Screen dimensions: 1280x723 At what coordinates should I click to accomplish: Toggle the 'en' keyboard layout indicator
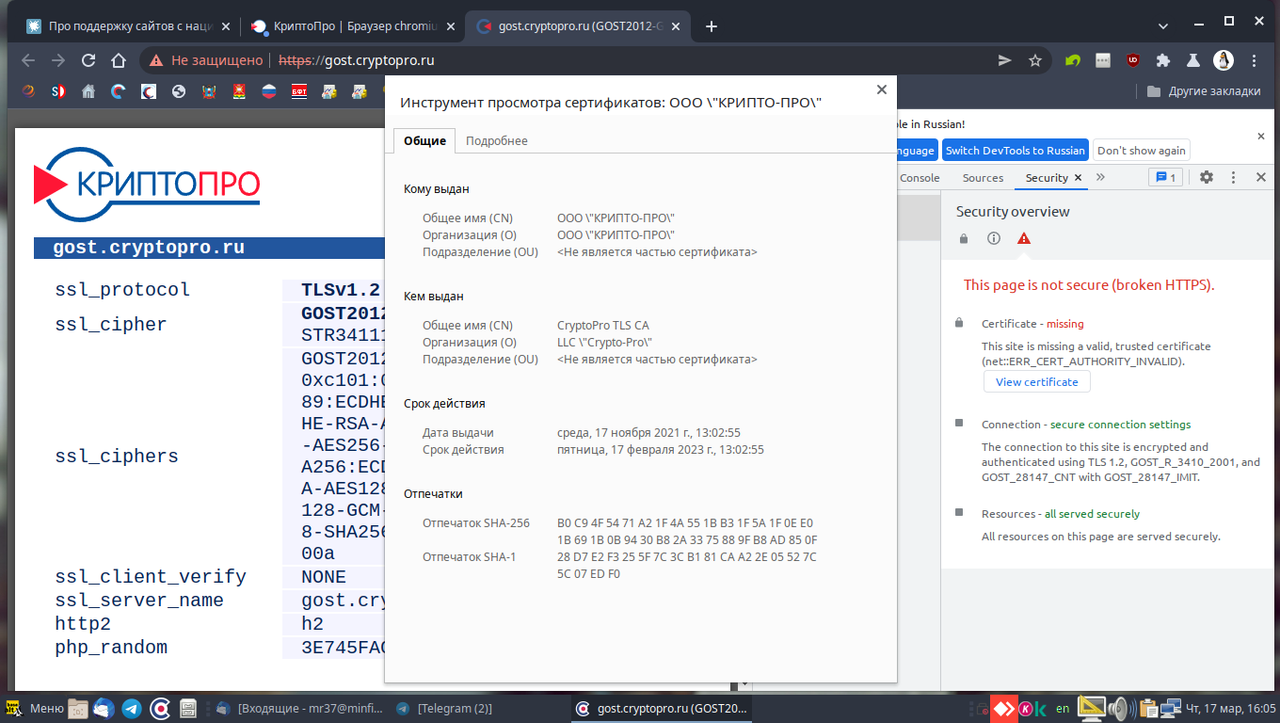(1063, 709)
